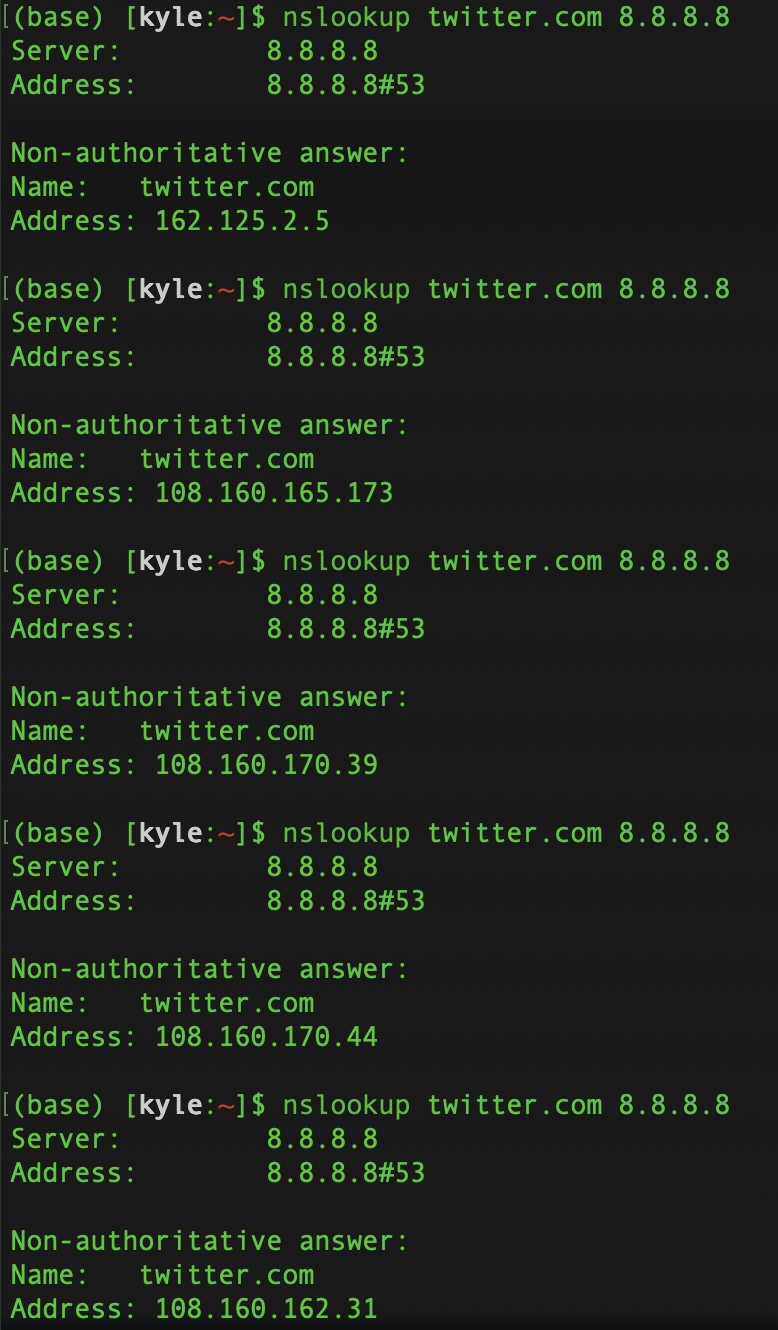Click the 8.8.8.8 argument in the last command
Screen dimensions: 778x1330
tap(674, 1105)
